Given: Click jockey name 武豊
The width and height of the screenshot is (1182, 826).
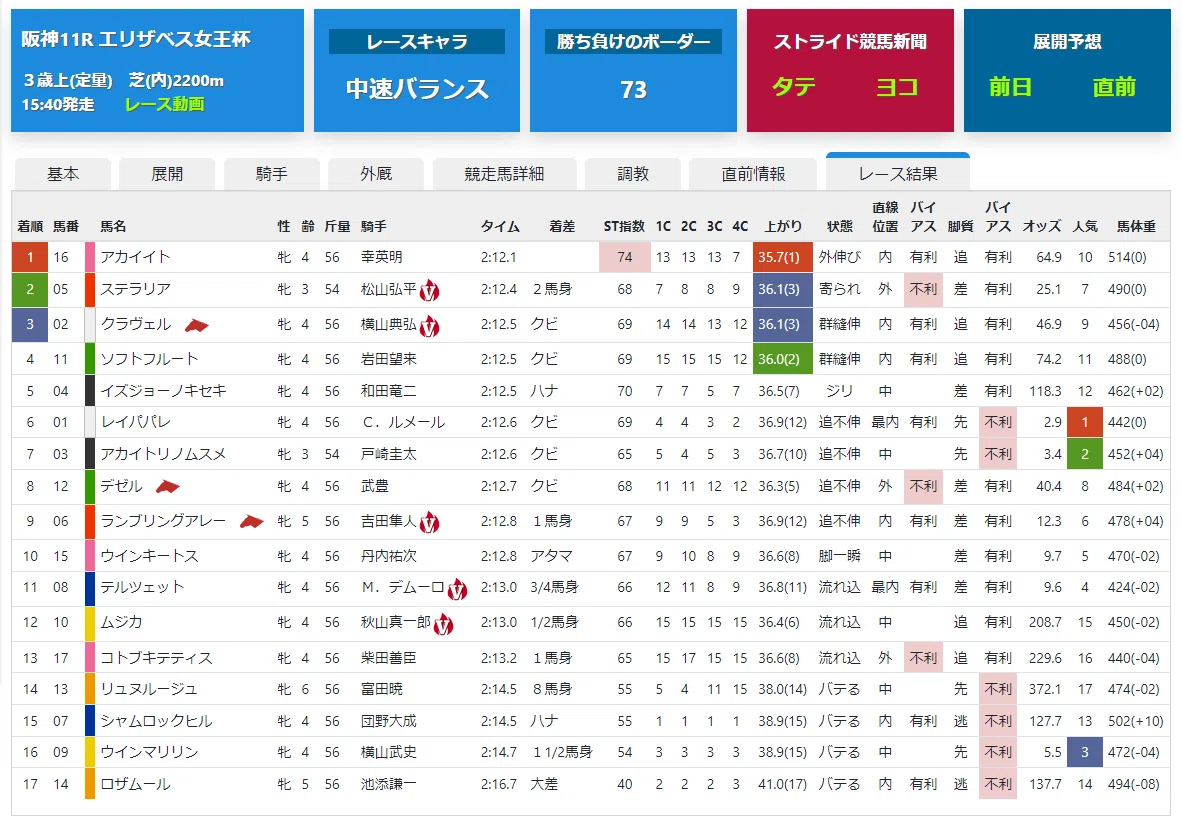Looking at the screenshot, I should (375, 486).
